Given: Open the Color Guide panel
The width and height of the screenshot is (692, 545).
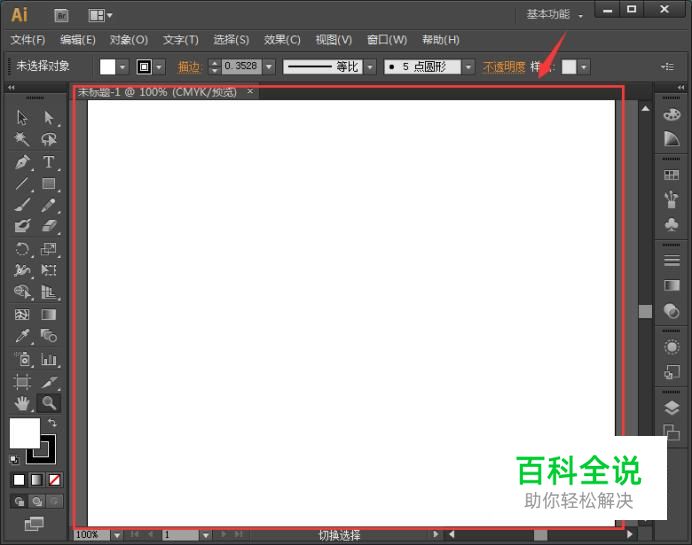Looking at the screenshot, I should pyautogui.click(x=672, y=139).
